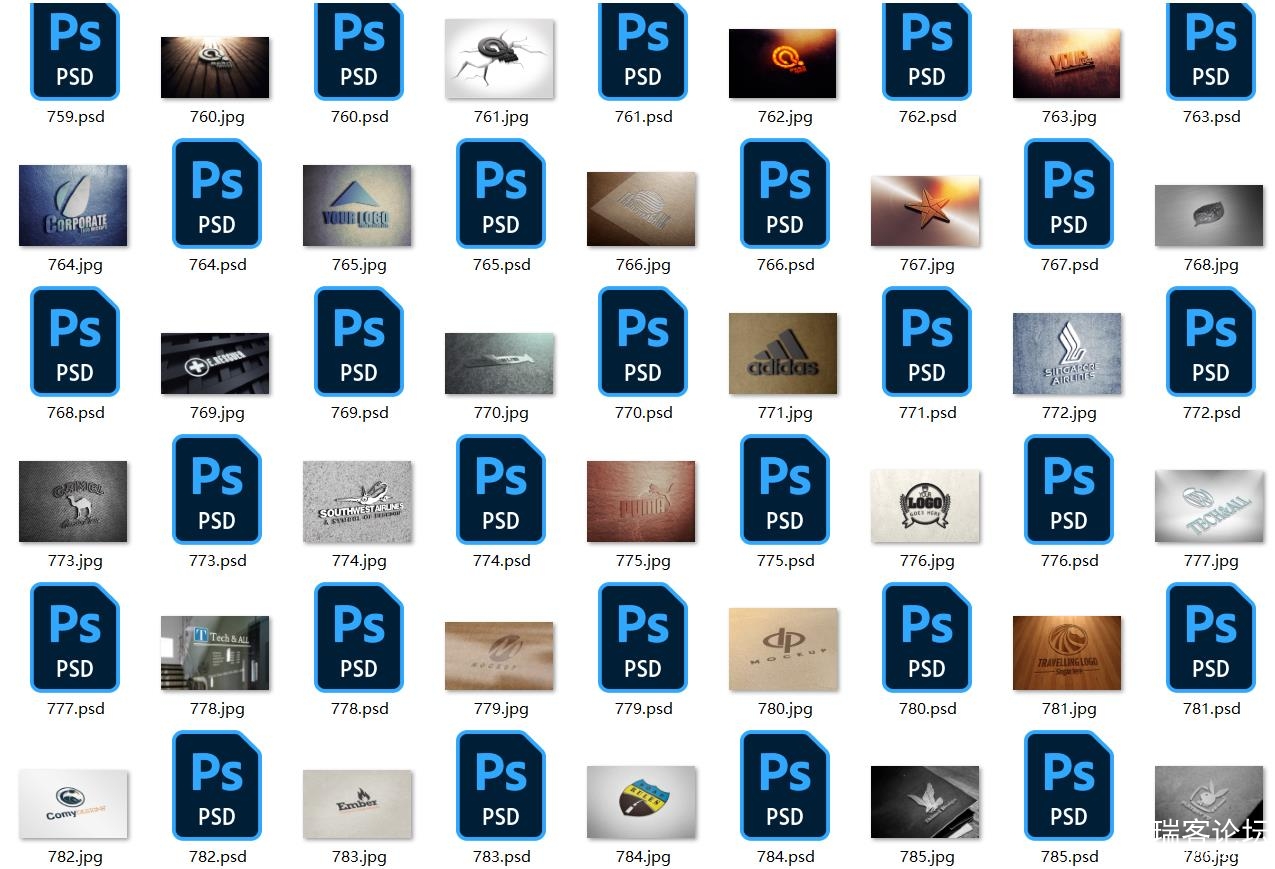The width and height of the screenshot is (1275, 869).
Task: Click the 783.jpg file name label
Action: [359, 857]
